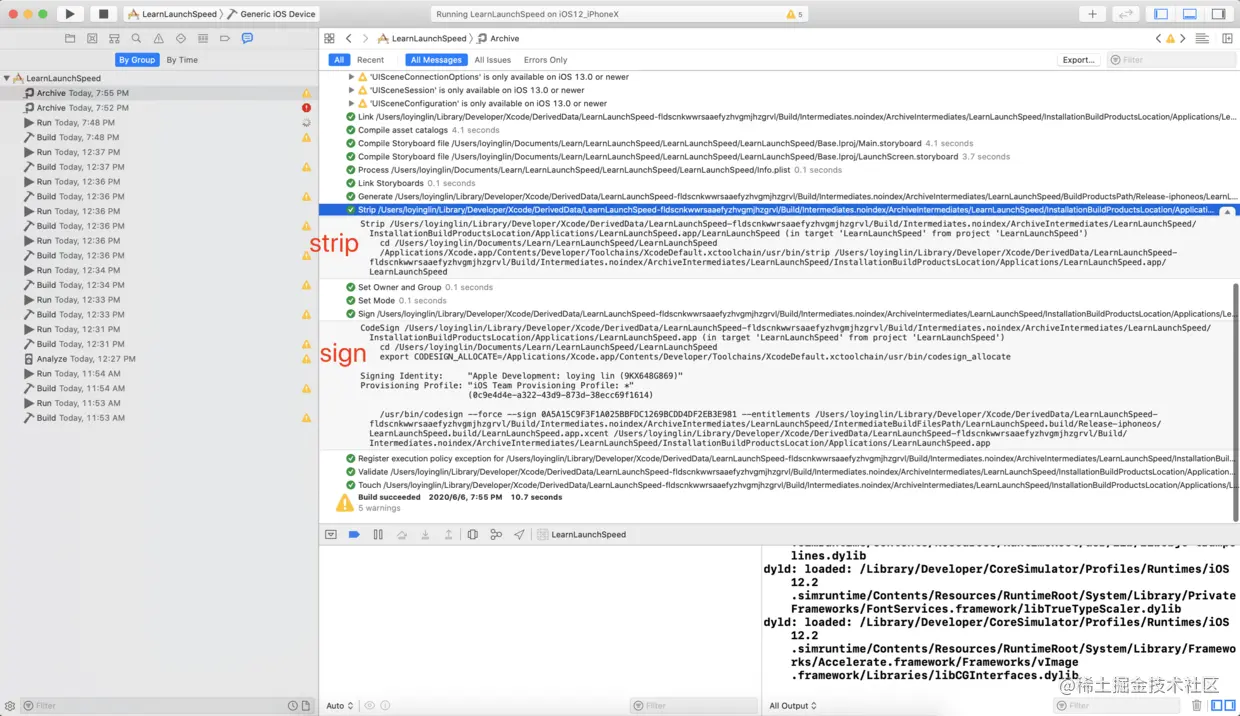Screen dimensions: 1240x716
Task: Click the build log Filter field
Action: (x=1171, y=60)
